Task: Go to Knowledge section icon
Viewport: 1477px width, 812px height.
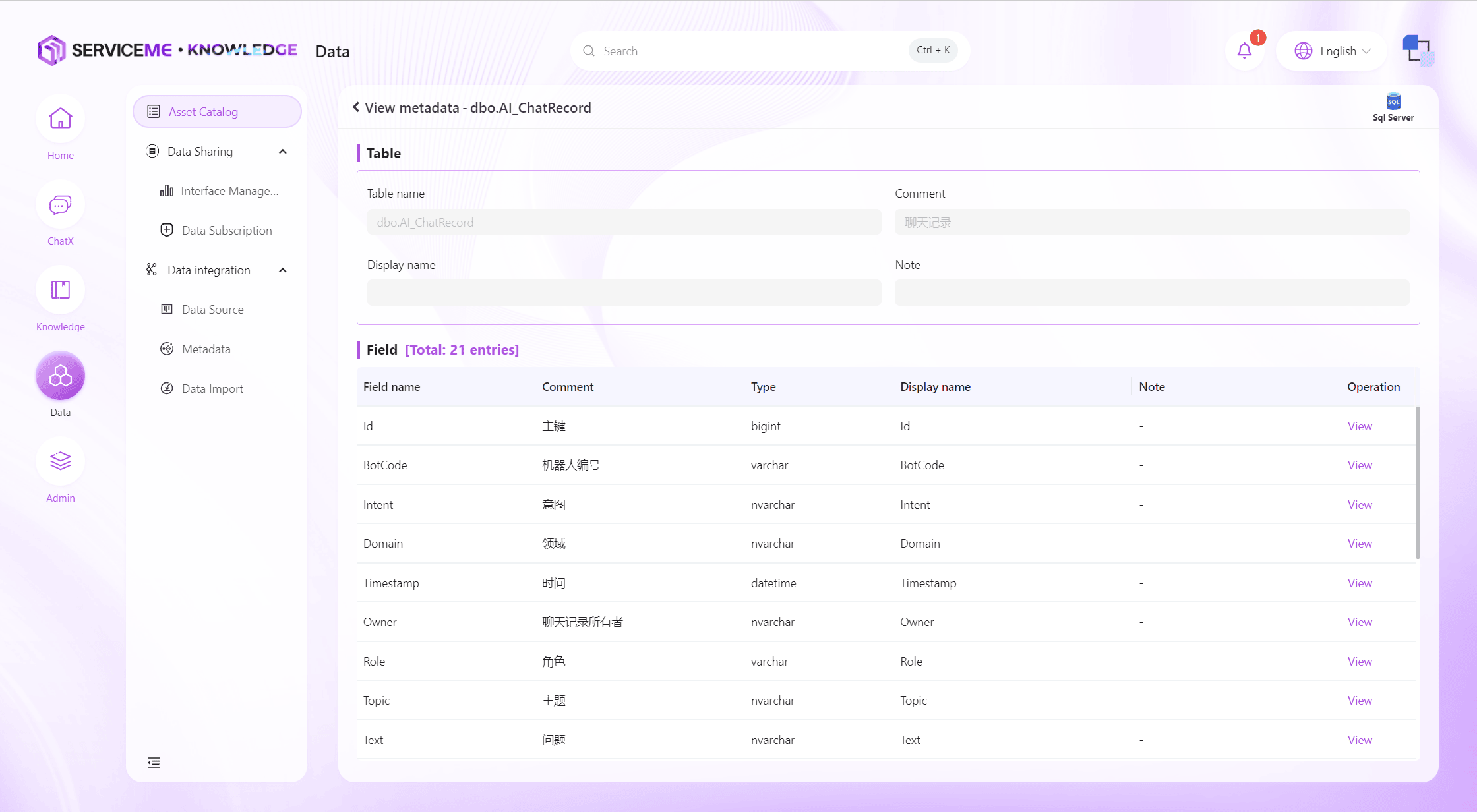Action: click(60, 290)
